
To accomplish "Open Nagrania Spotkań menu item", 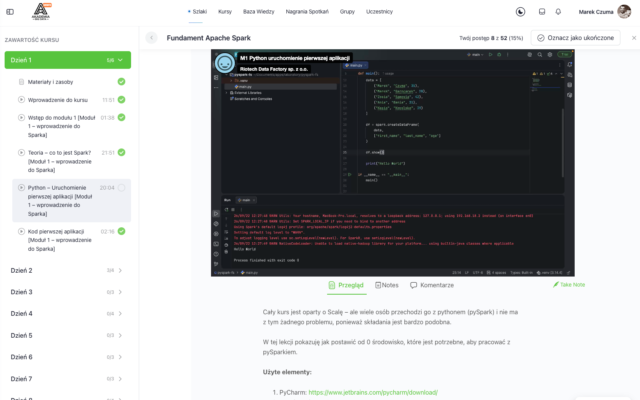I will (x=307, y=12).
